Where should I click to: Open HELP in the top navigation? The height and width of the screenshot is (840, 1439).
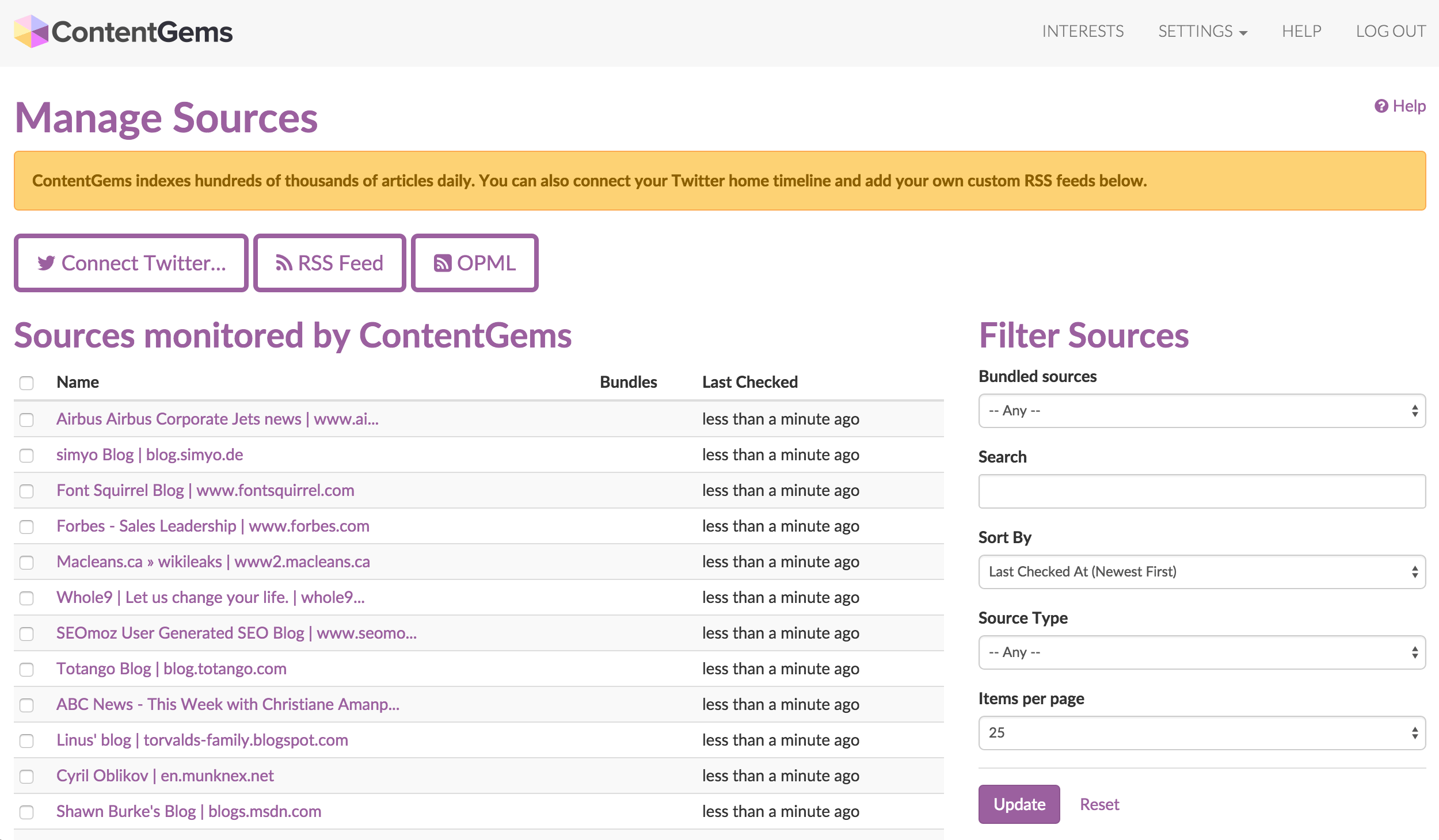point(1301,32)
